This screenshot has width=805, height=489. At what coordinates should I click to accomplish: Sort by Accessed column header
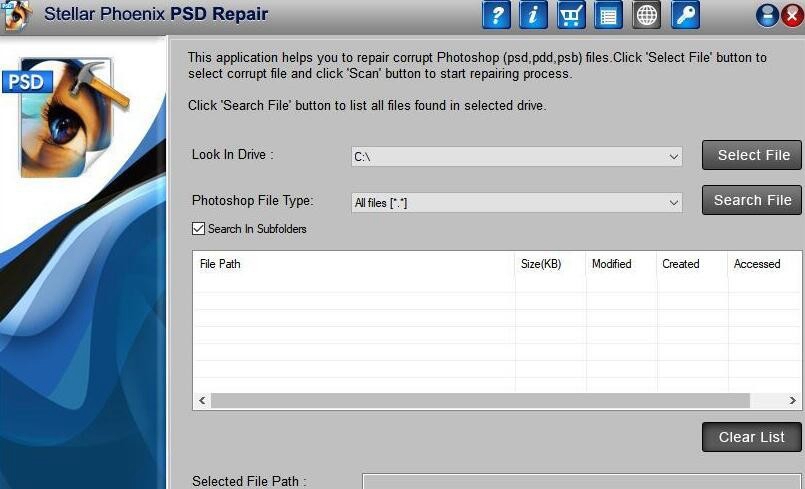764,264
